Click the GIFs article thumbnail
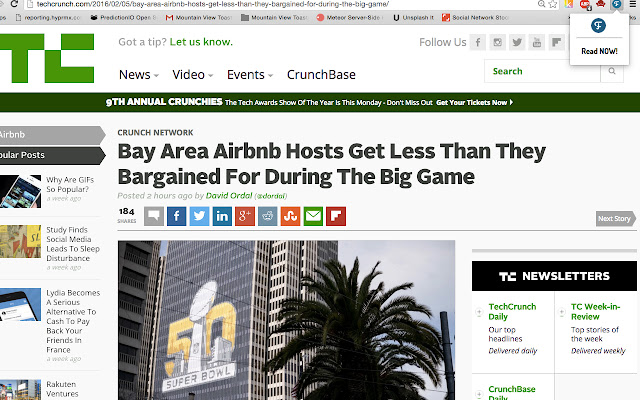Viewport: 640px width, 400px height. click(20, 191)
